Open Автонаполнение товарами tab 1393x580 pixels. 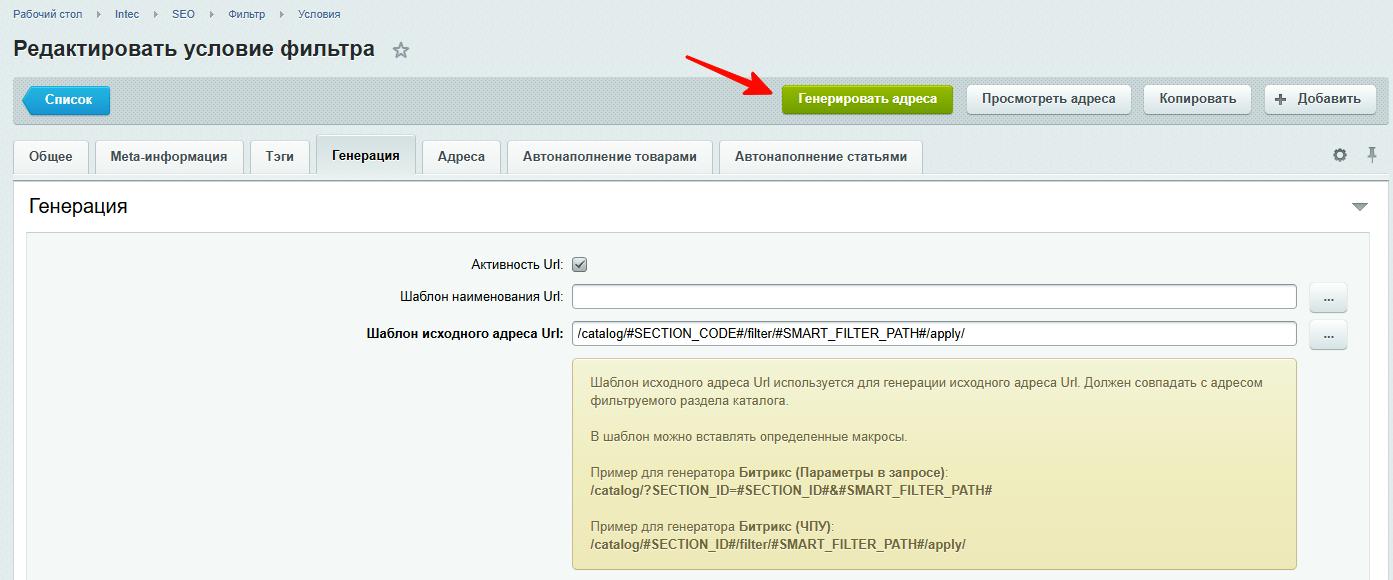(609, 157)
